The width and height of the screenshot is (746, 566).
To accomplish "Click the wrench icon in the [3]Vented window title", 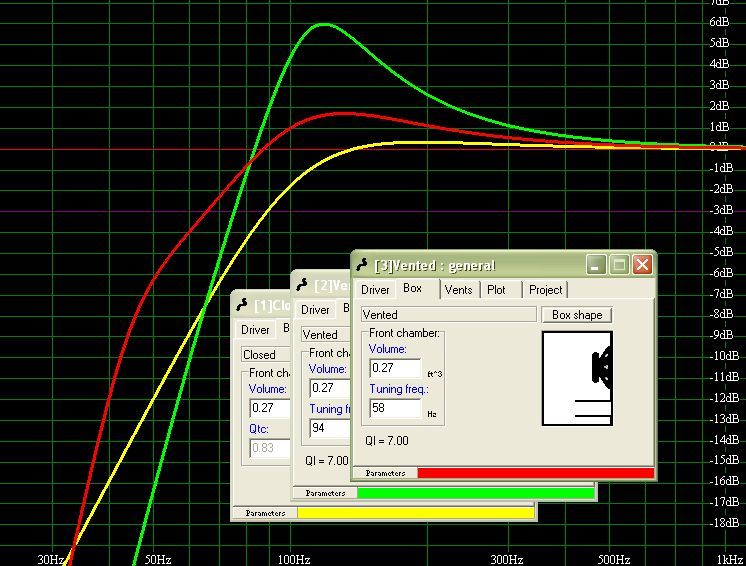I will point(363,265).
